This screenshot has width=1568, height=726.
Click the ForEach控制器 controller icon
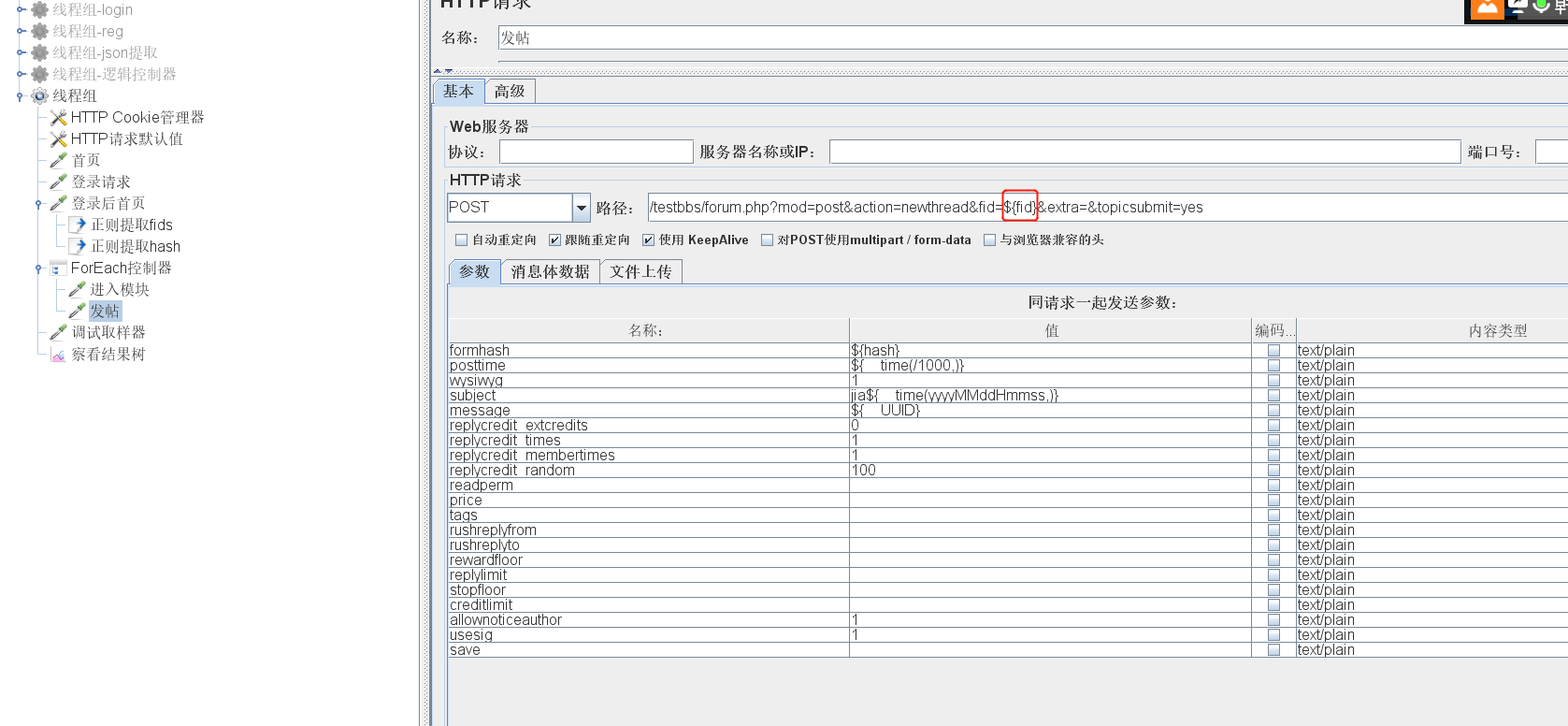point(58,268)
